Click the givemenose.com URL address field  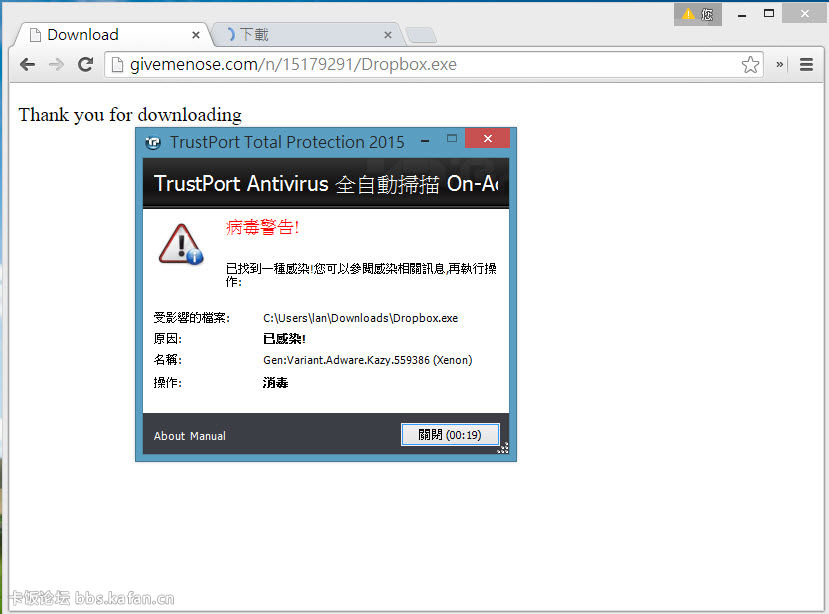434,65
